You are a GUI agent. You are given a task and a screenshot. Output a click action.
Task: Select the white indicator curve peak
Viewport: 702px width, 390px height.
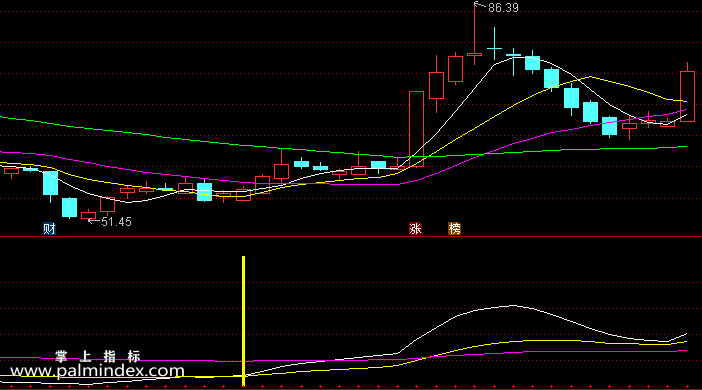click(x=513, y=306)
